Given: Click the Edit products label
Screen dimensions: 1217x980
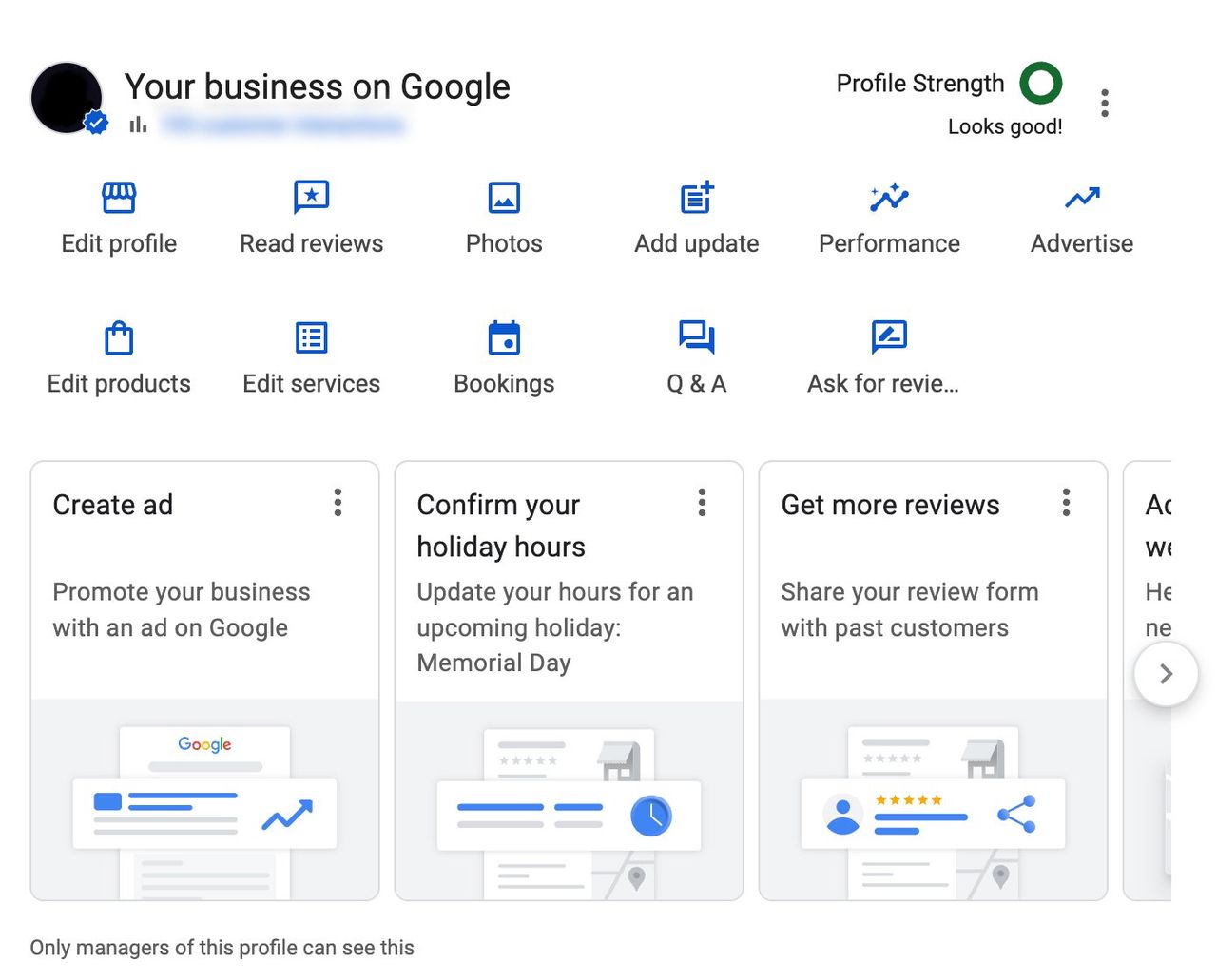Looking at the screenshot, I should click(x=119, y=383).
